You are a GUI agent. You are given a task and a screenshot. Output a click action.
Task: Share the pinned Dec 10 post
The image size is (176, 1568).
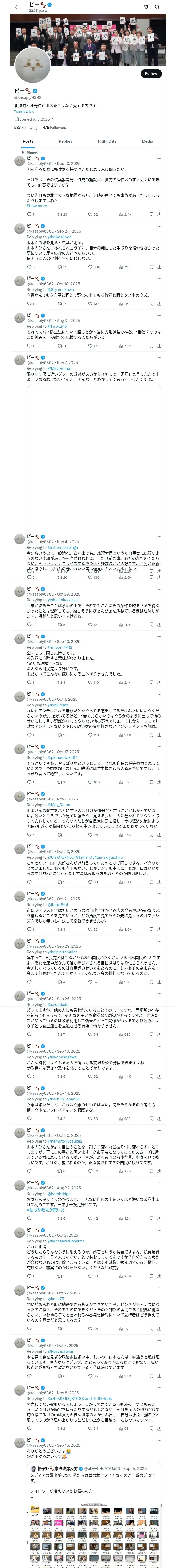159,214
